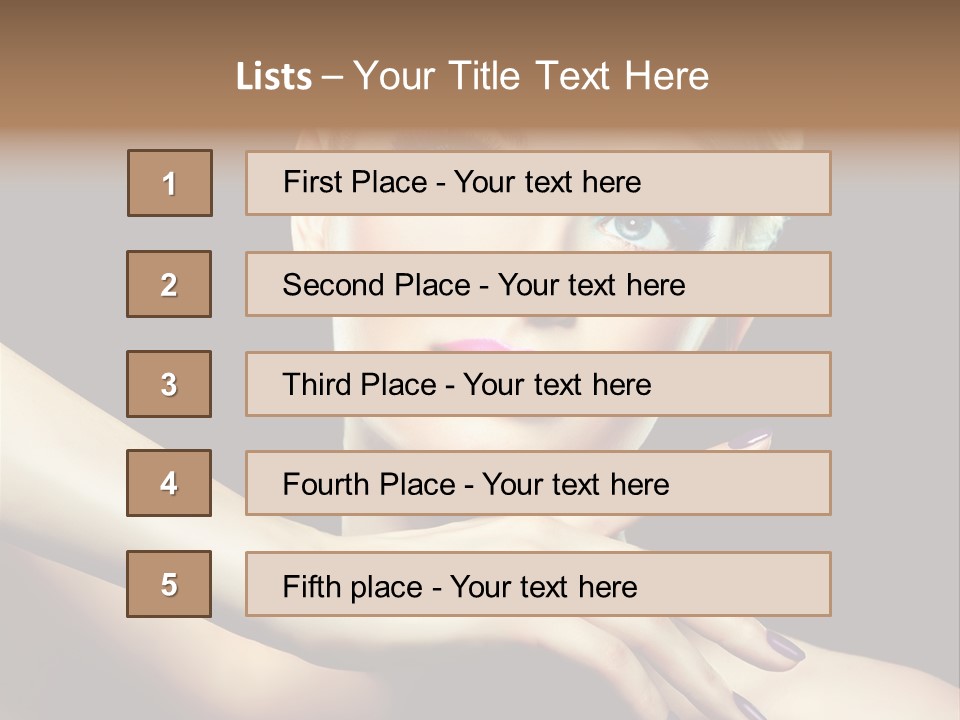Click the number 1 box
The image size is (960, 720).
coord(170,183)
